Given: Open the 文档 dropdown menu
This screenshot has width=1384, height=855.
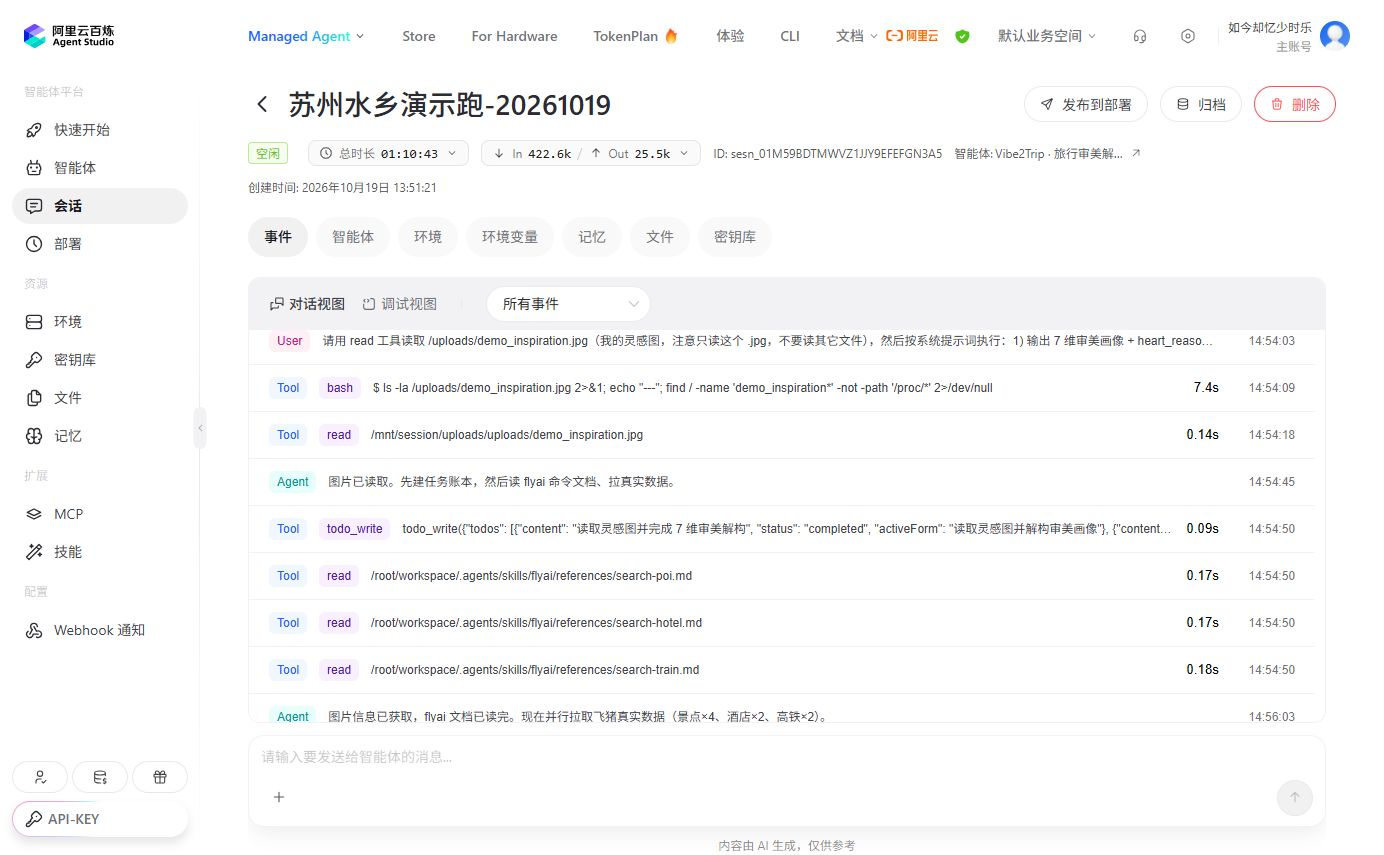Looking at the screenshot, I should pyautogui.click(x=857, y=36).
